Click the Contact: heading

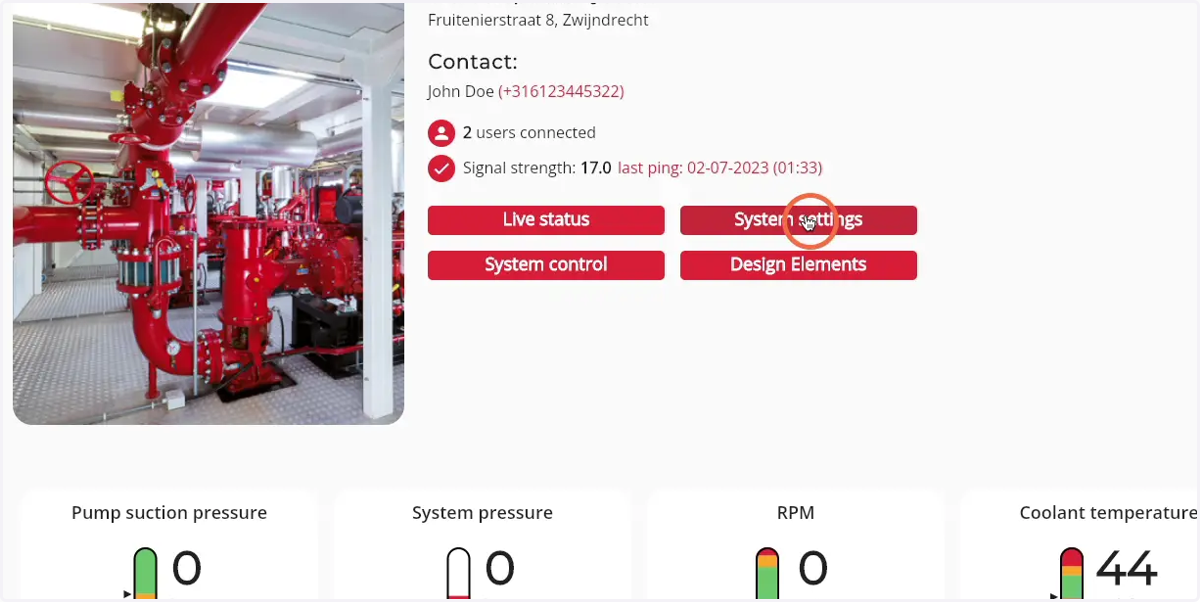(x=472, y=62)
